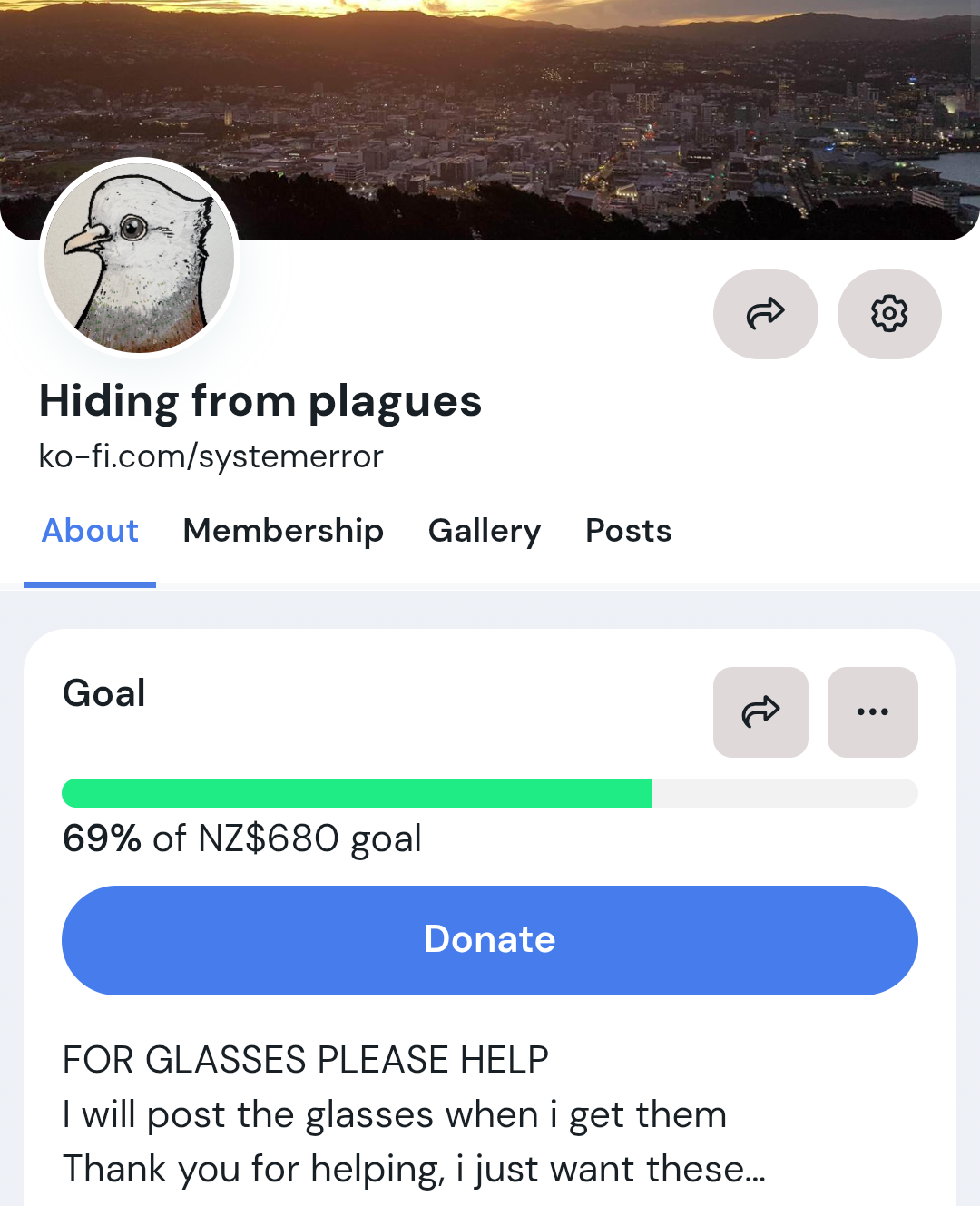Click the green filled goal progress bar
The image size is (980, 1206).
[357, 793]
